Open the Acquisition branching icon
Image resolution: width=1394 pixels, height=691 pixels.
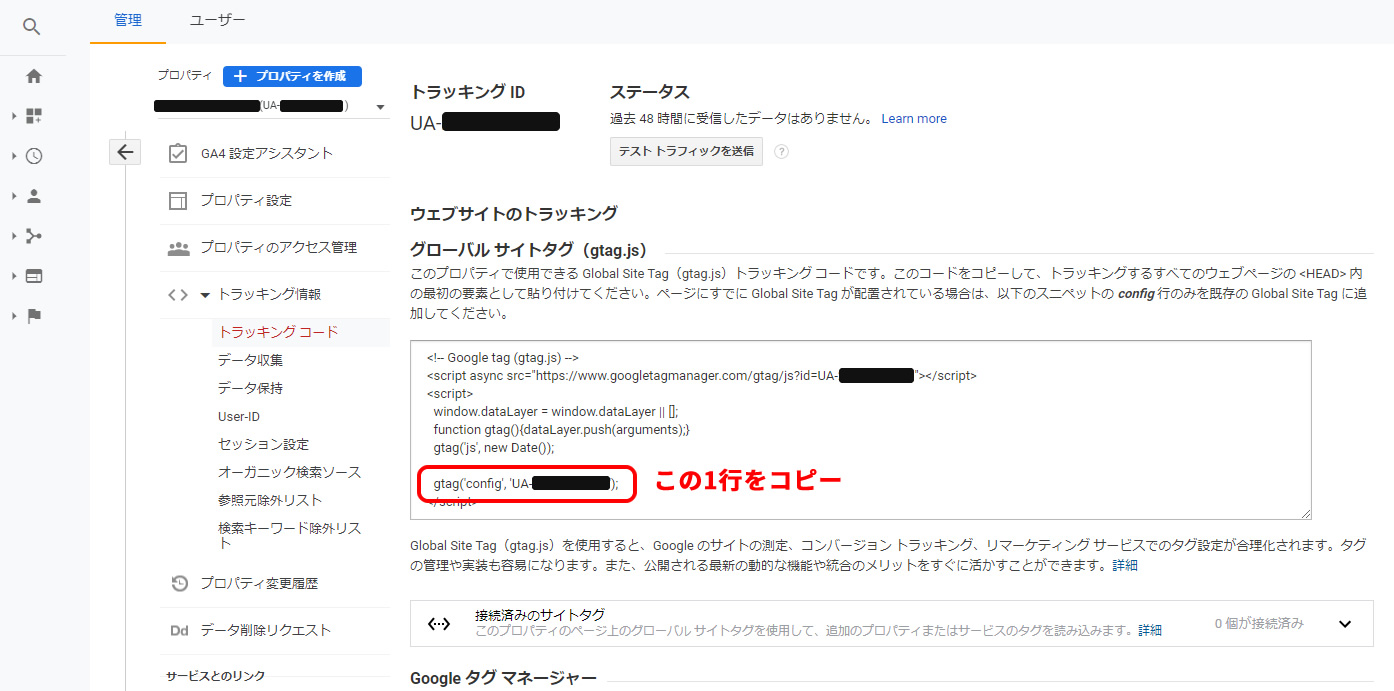(x=34, y=236)
